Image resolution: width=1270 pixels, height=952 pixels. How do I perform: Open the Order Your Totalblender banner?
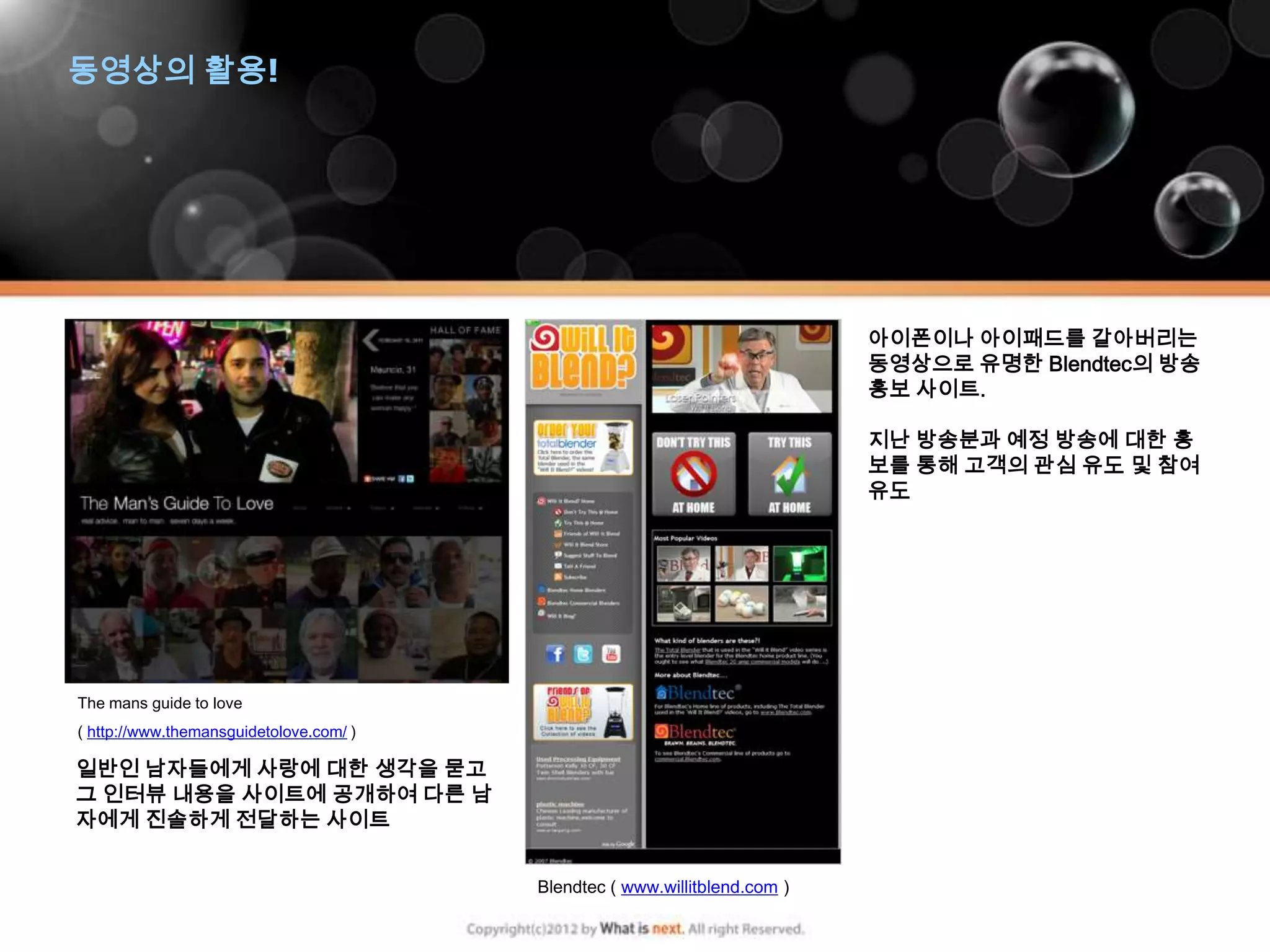[x=583, y=447]
